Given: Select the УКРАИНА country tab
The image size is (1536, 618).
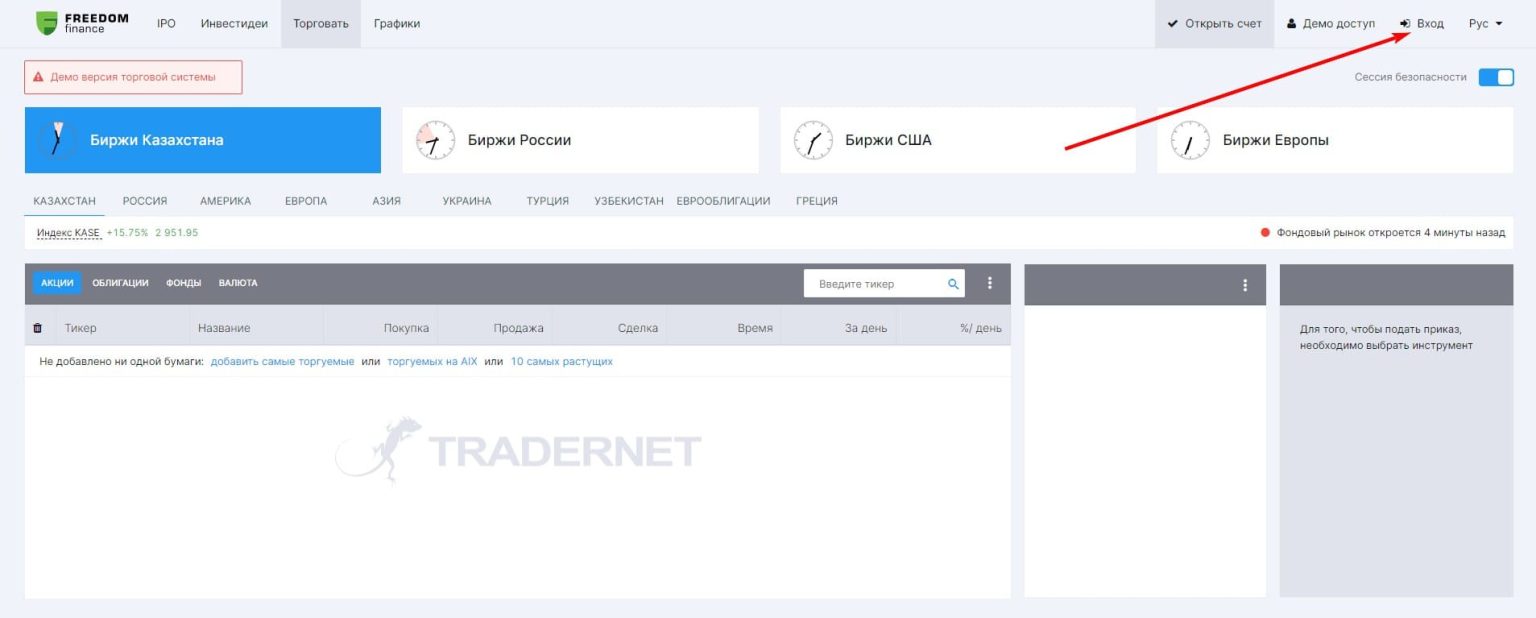Looking at the screenshot, I should [466, 201].
